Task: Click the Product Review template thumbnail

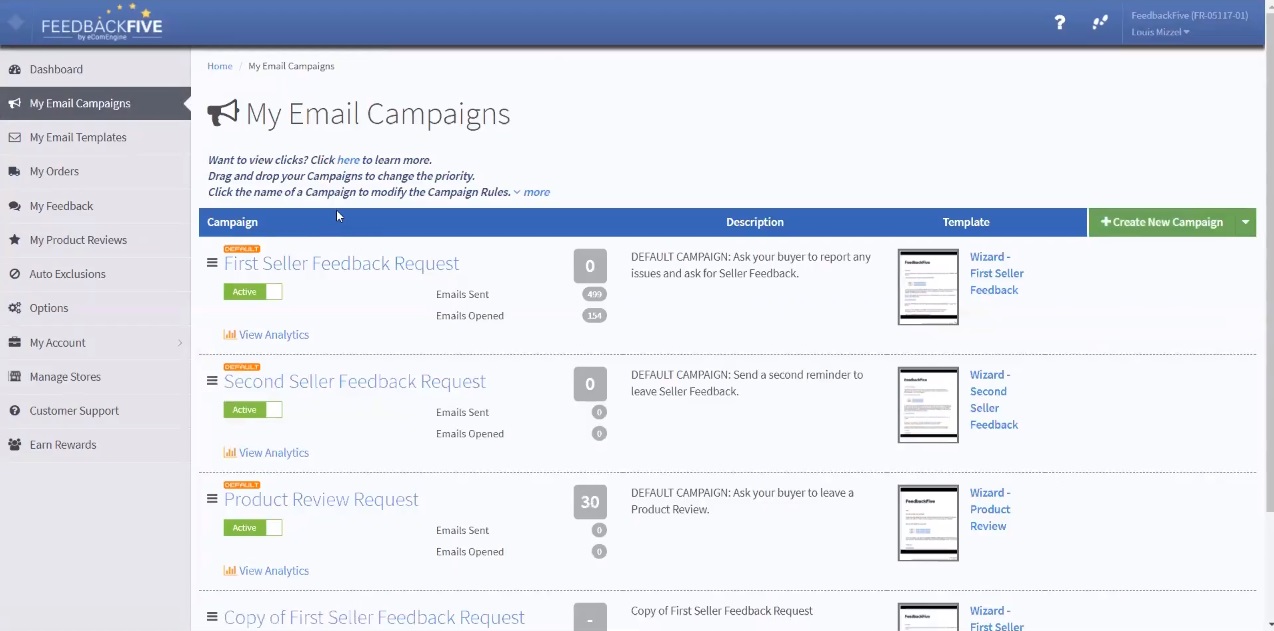Action: point(928,523)
